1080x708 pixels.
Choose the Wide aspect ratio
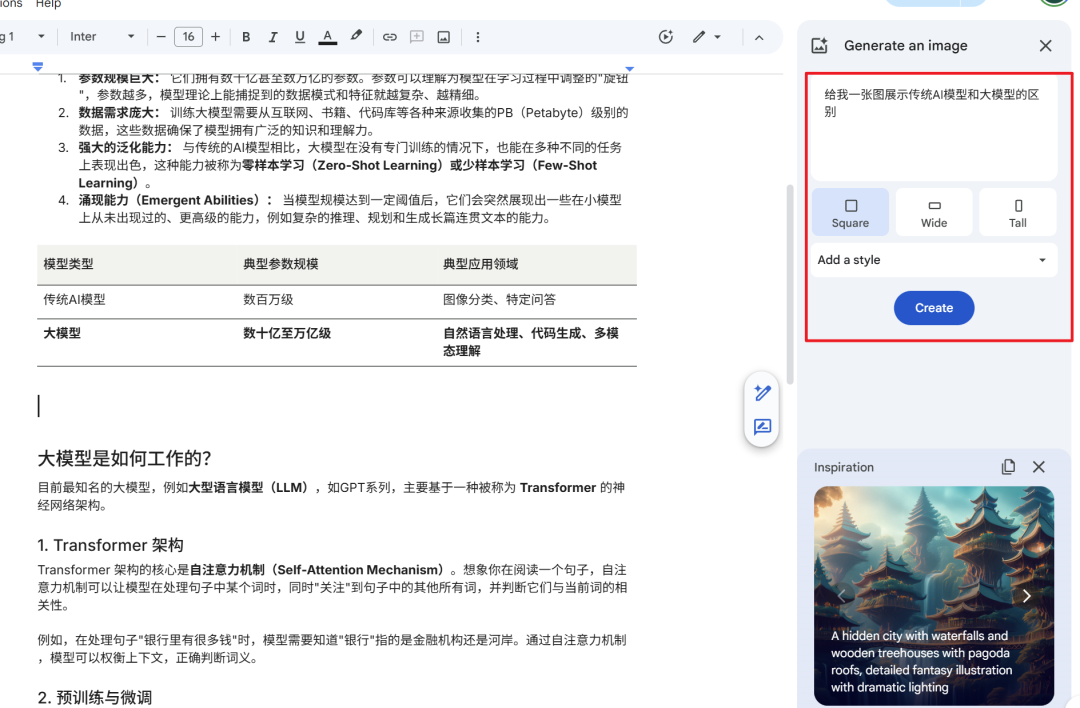tap(934, 212)
